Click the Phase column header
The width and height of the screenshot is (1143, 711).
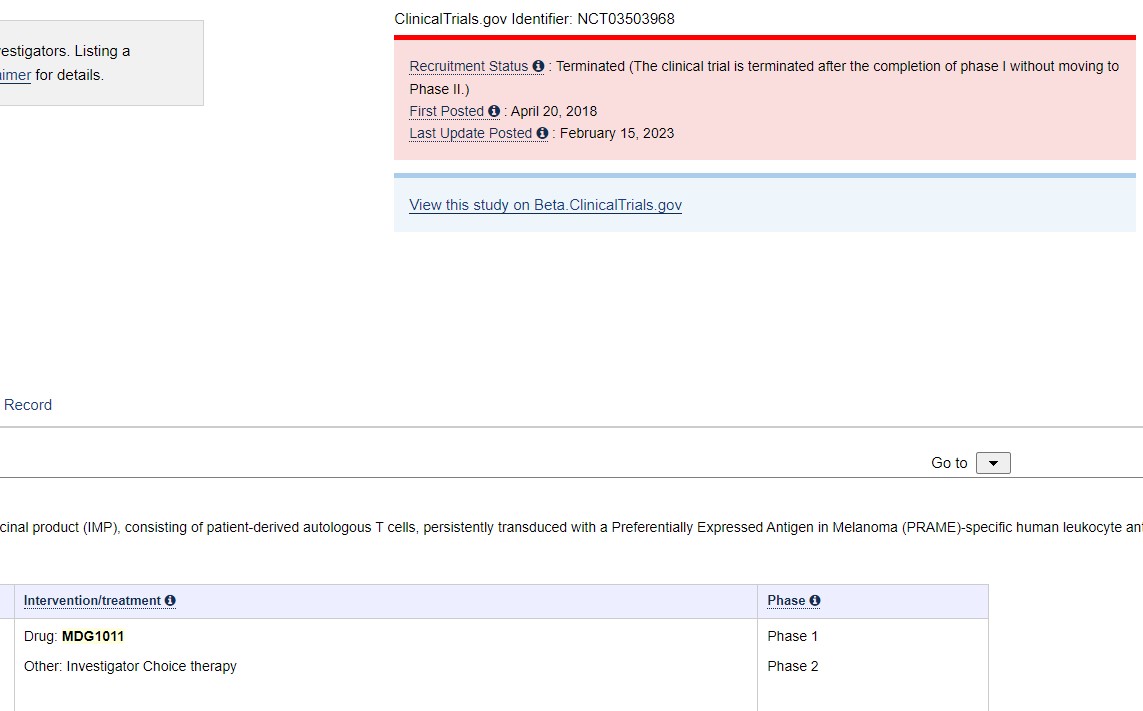787,600
